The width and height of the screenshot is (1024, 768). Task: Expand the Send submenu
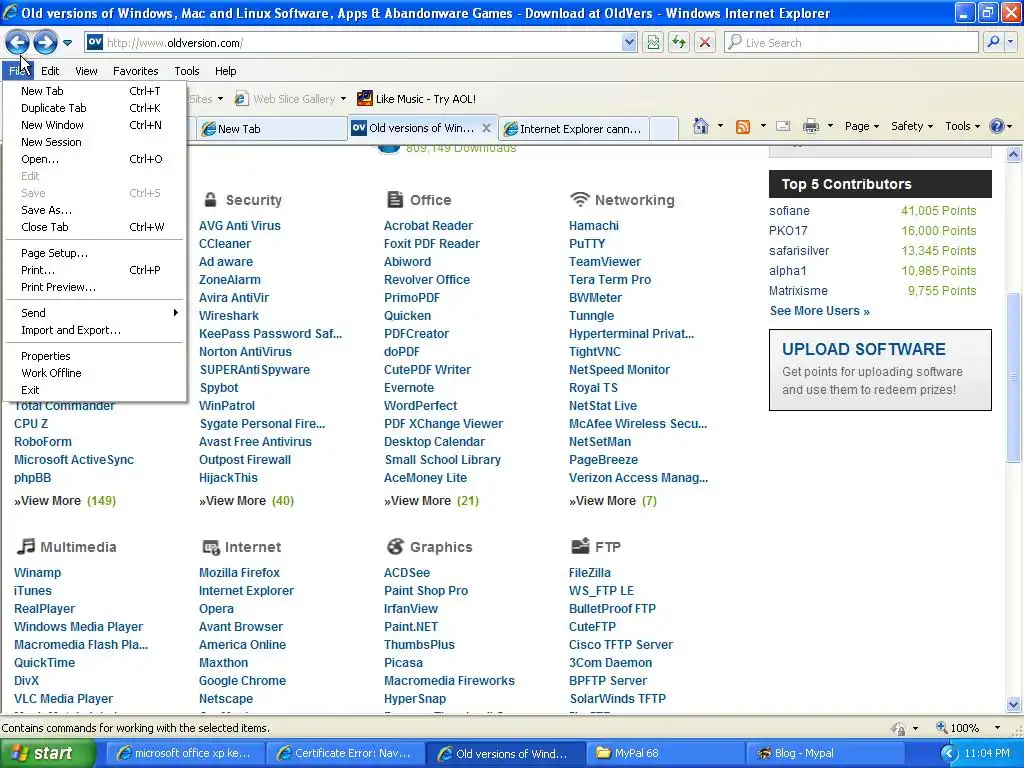pos(94,313)
